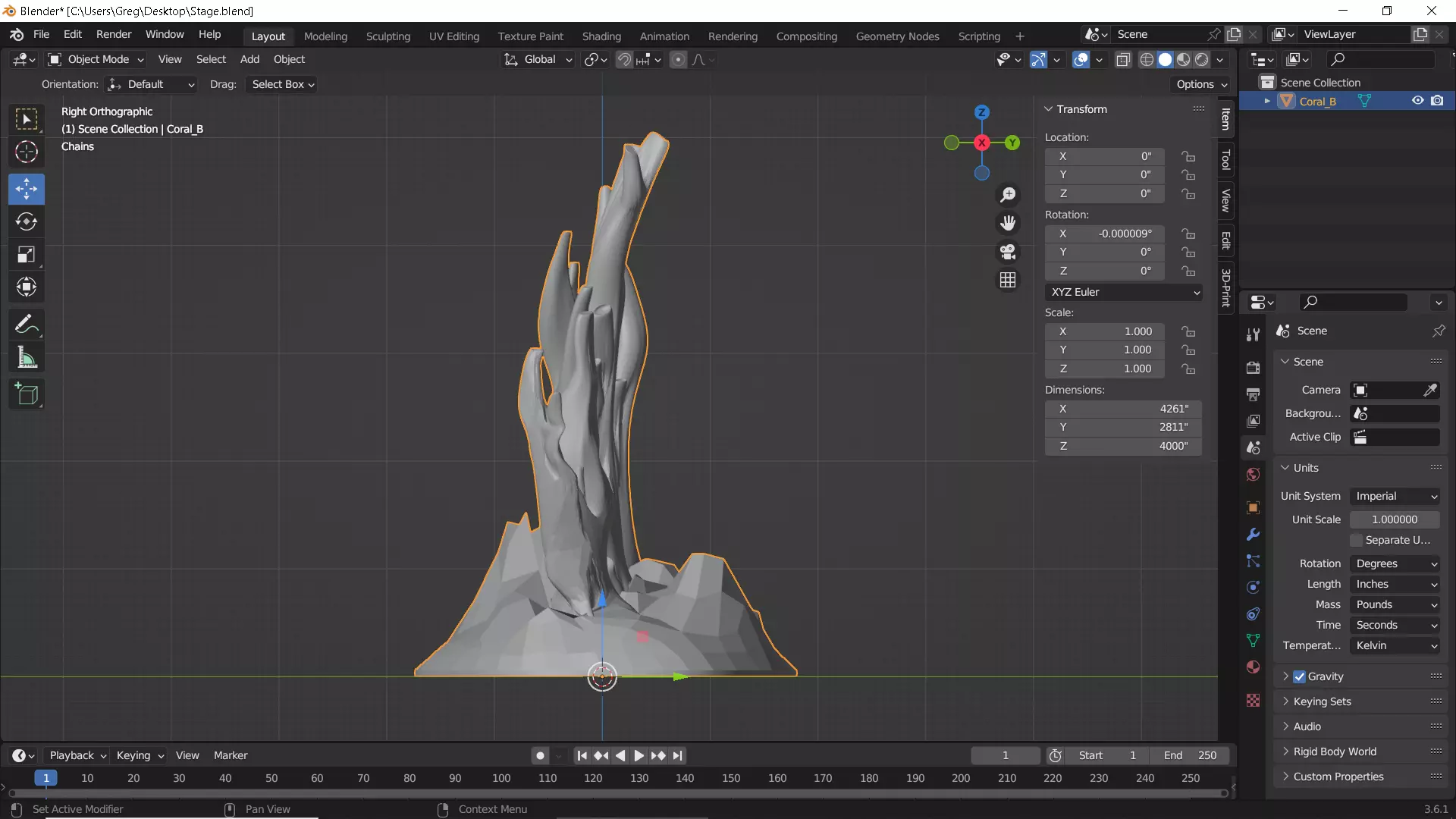1456x819 pixels.
Task: Click the Add Cube tool
Action: [x=27, y=394]
